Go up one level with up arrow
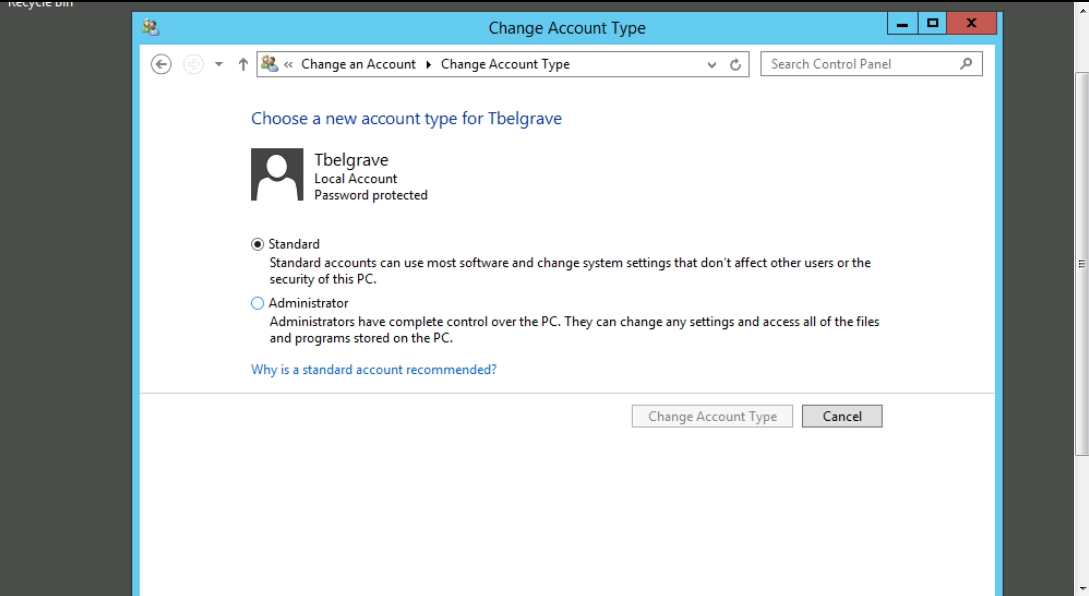Screen dimensions: 1089x596 coord(243,65)
